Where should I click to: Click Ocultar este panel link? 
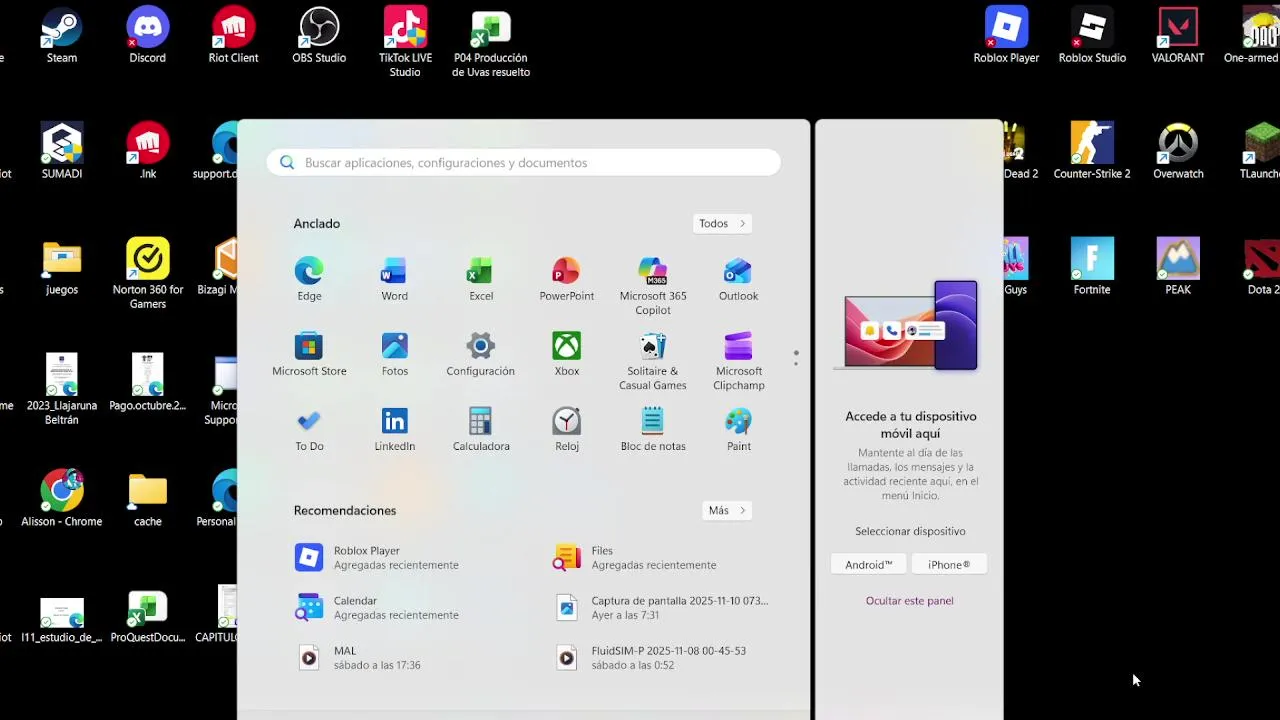tap(909, 601)
